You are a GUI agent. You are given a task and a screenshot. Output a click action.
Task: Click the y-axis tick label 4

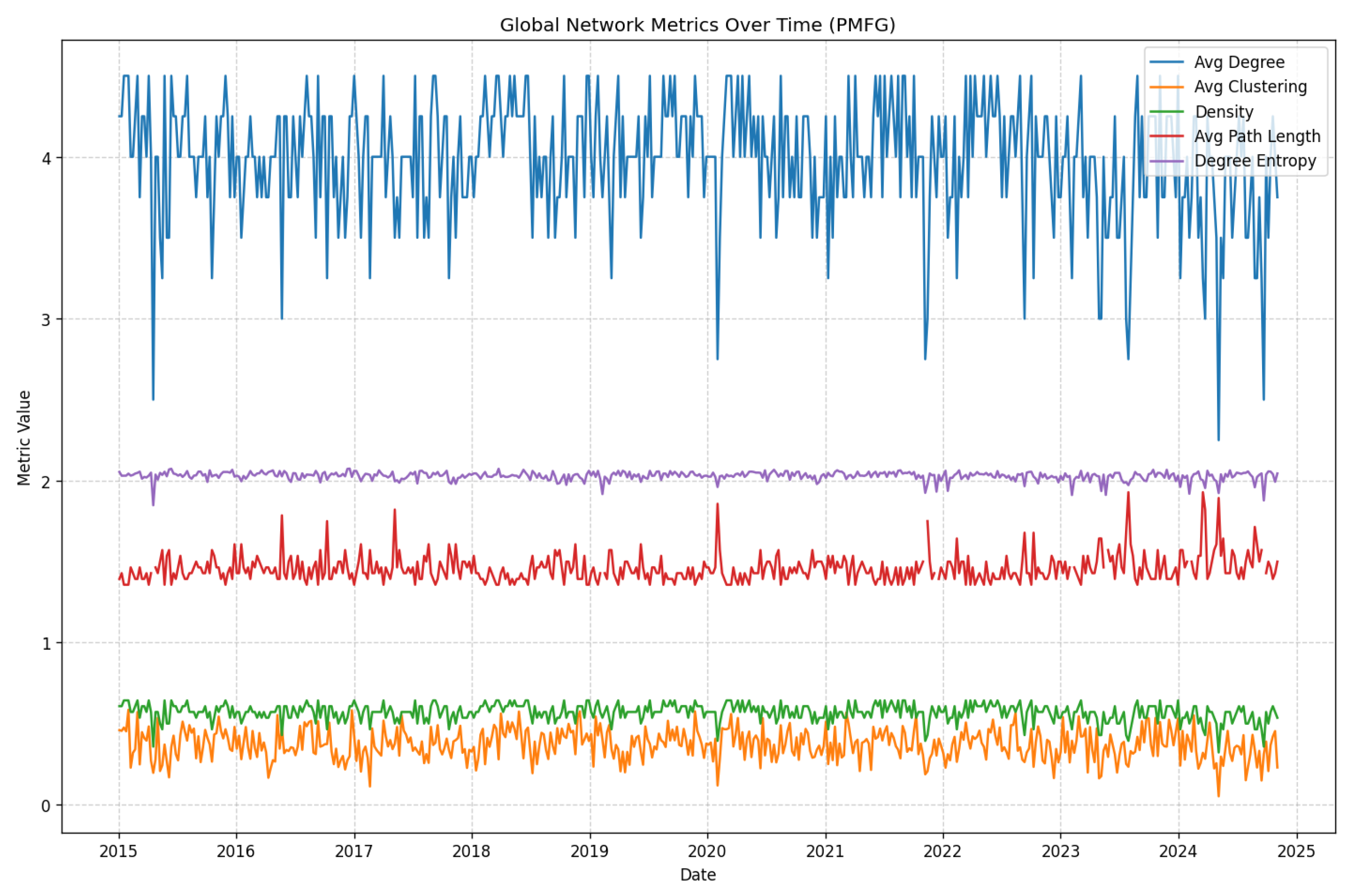tap(47, 158)
